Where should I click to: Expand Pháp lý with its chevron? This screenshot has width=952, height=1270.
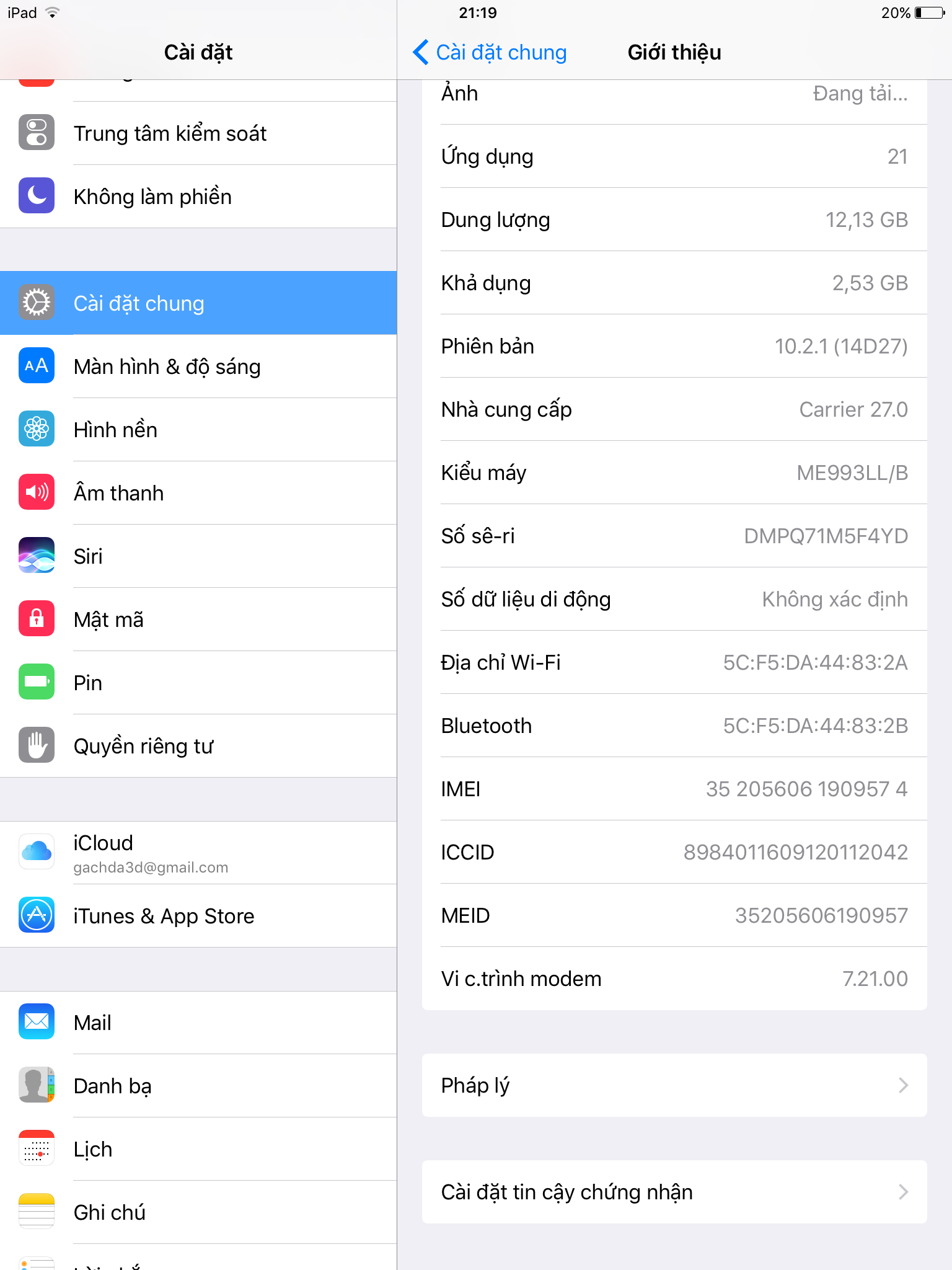pos(903,1085)
